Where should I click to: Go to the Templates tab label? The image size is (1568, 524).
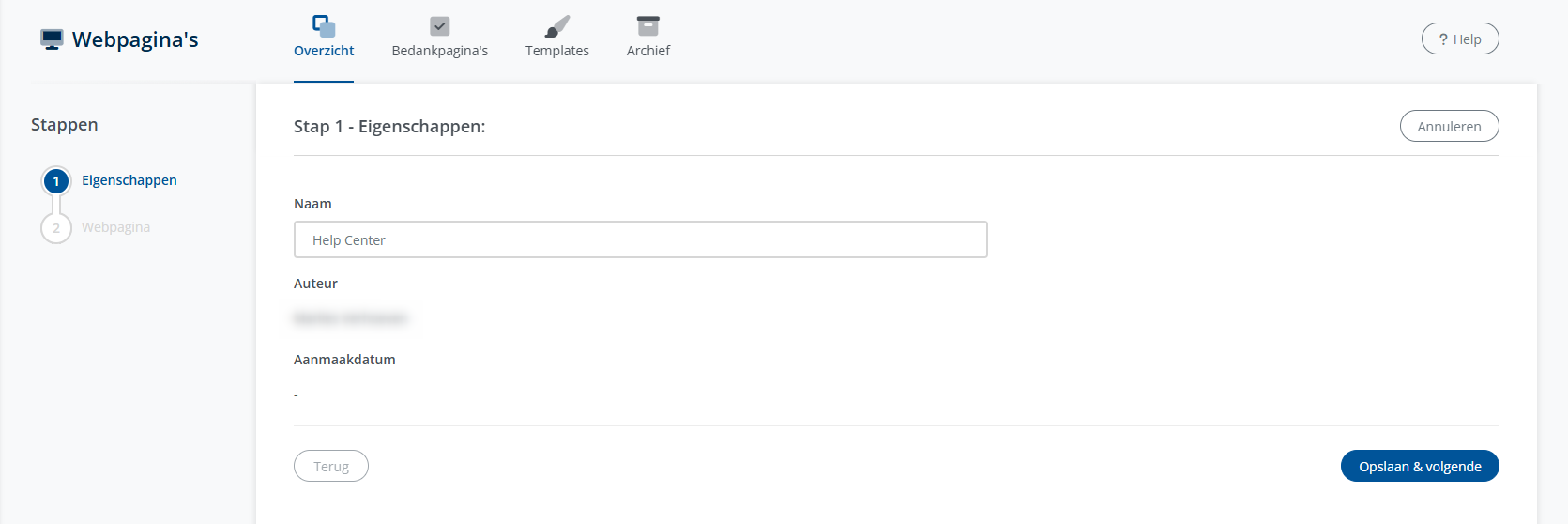click(x=557, y=51)
